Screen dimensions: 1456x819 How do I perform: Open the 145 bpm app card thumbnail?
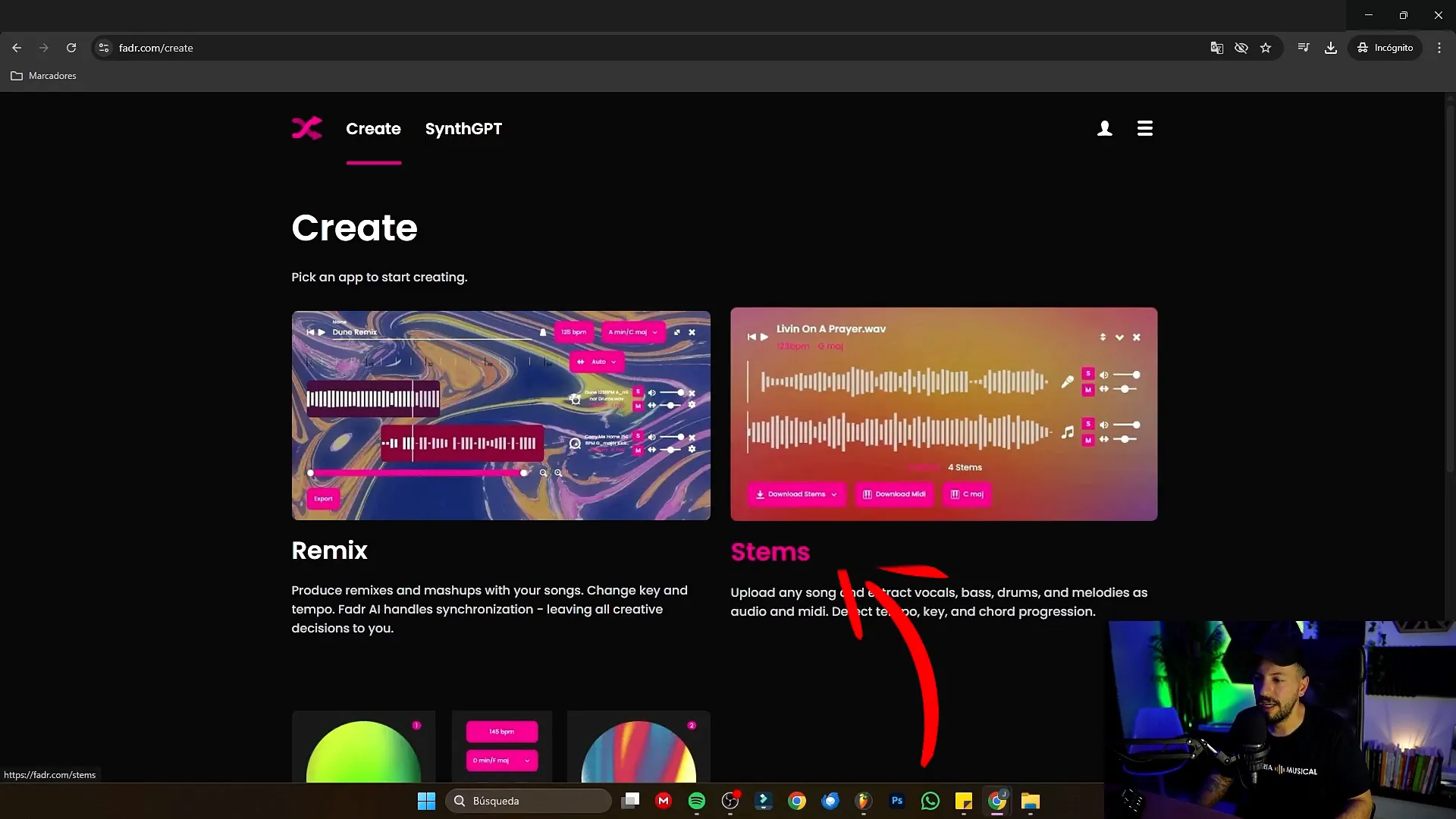tap(502, 747)
